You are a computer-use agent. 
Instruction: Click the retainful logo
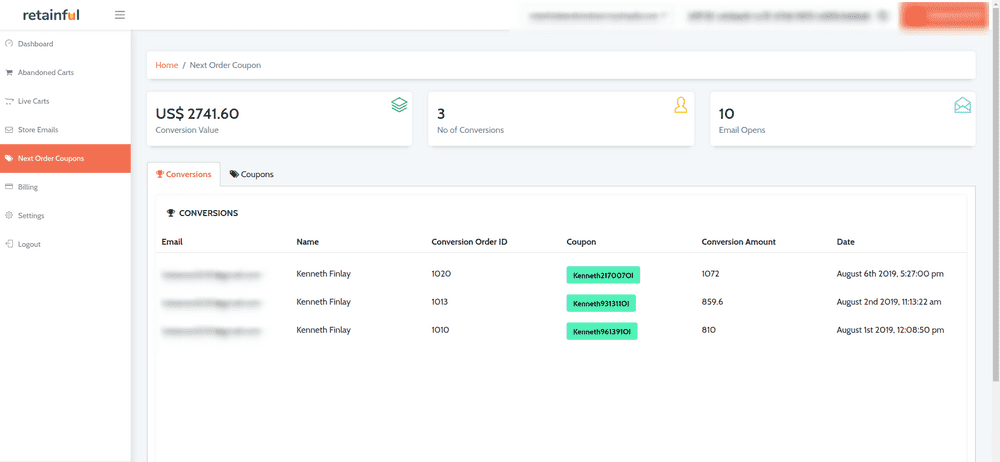[51, 15]
